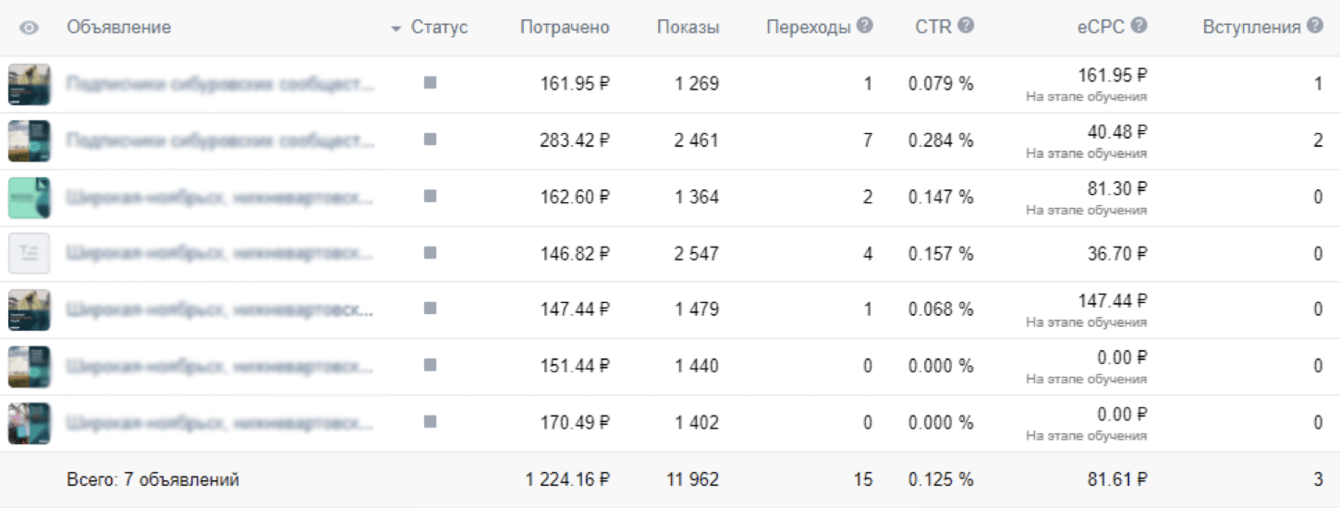Toggle the status square in the 151.44 ₽ row
Screen dimensions: 1340x508
pyautogui.click(x=430, y=366)
